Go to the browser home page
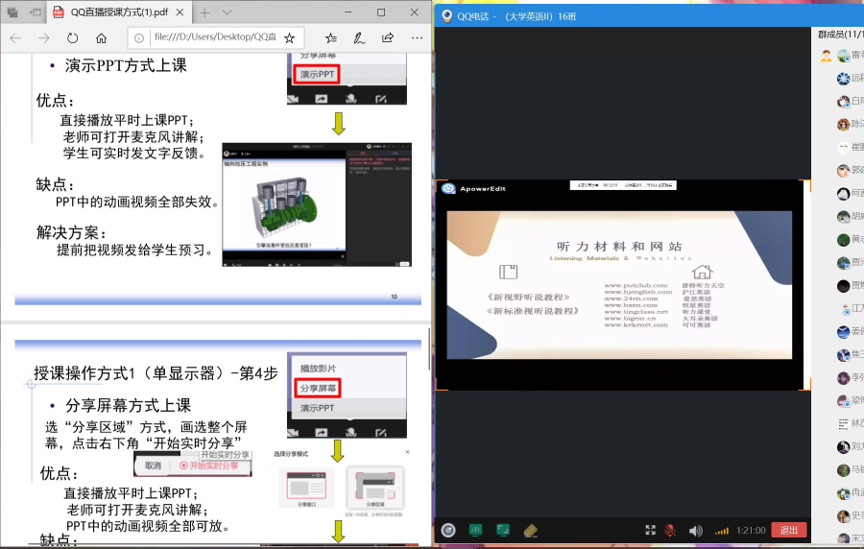The image size is (864, 549). [x=101, y=38]
